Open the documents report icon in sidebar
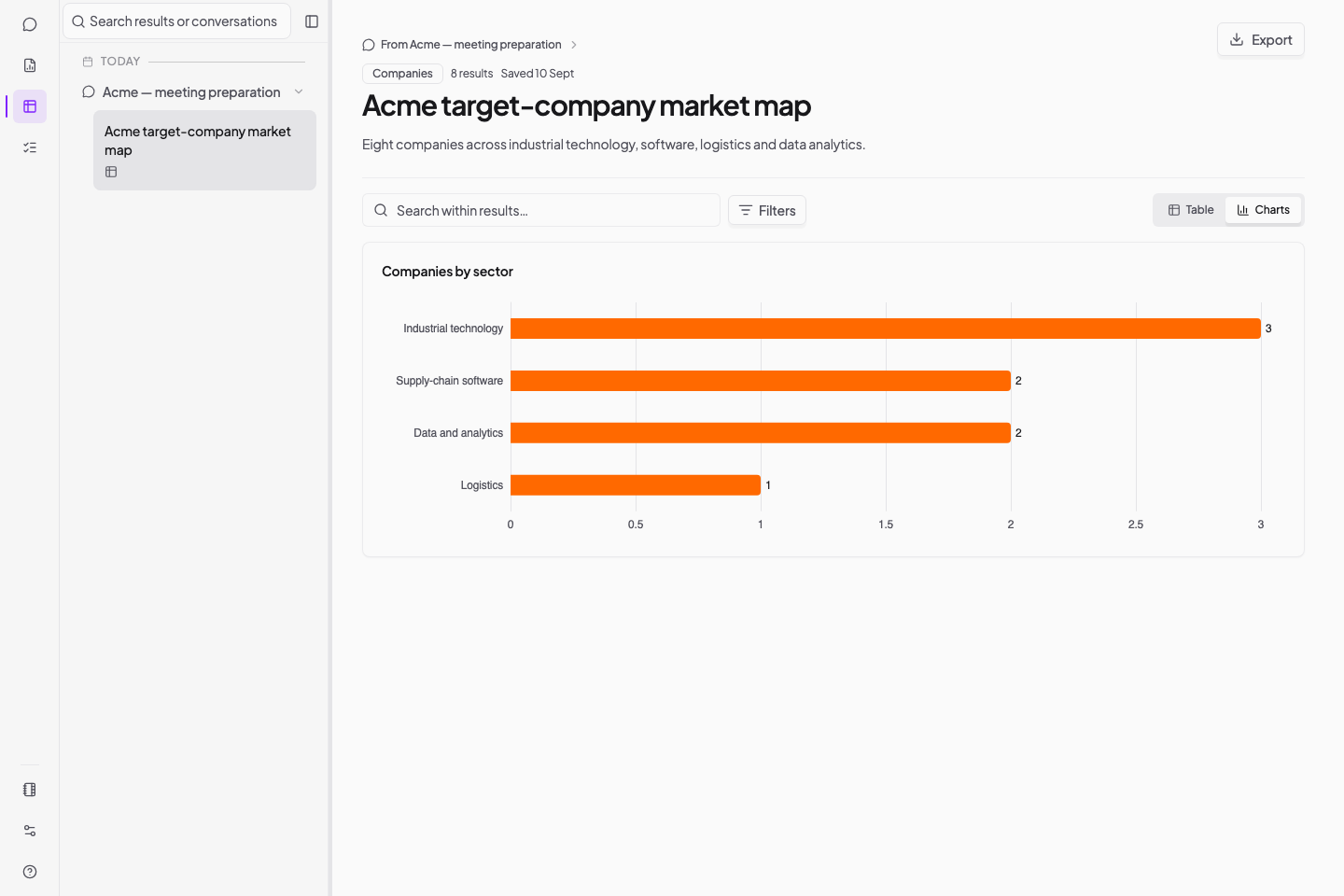 click(30, 65)
